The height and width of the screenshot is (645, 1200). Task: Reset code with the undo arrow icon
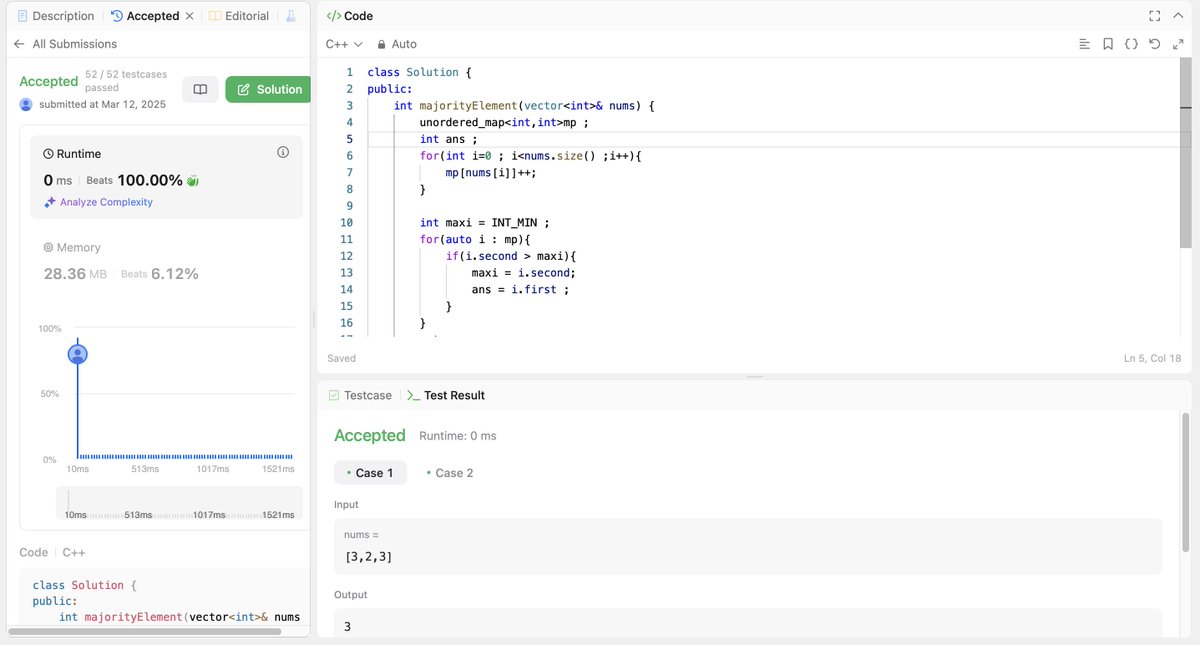point(1154,44)
